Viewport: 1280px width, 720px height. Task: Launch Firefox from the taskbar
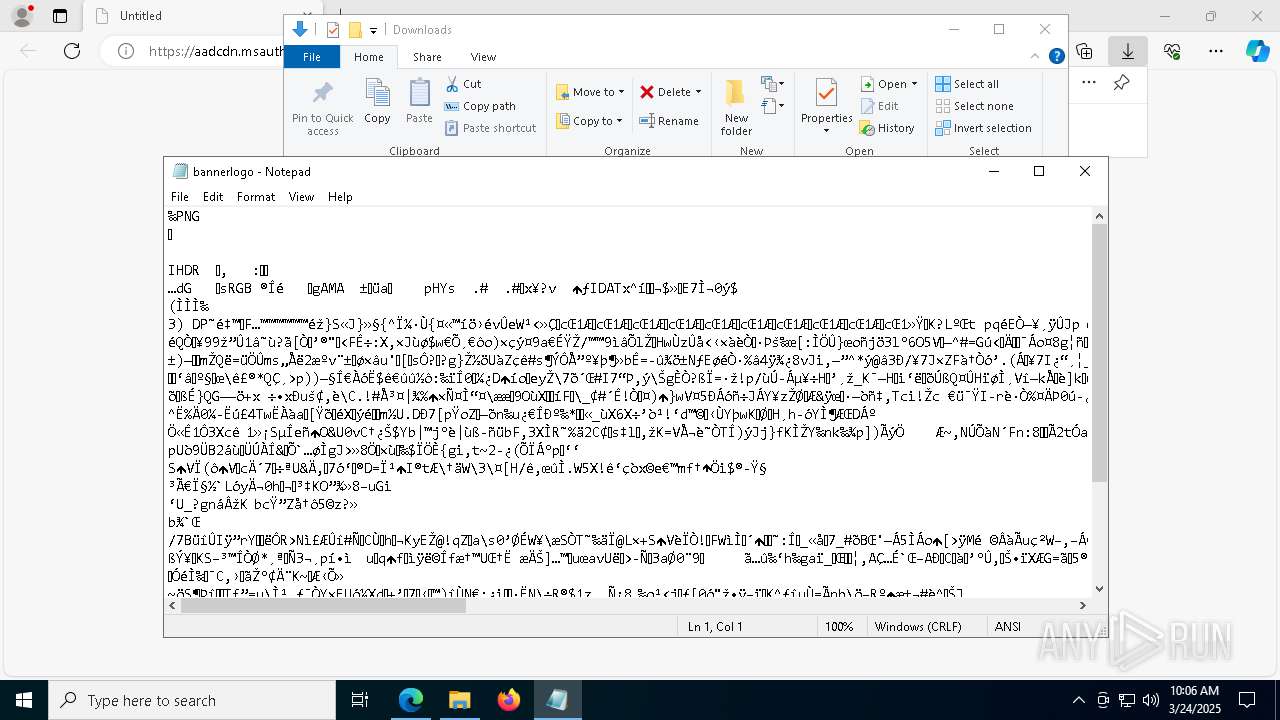pyautogui.click(x=508, y=700)
